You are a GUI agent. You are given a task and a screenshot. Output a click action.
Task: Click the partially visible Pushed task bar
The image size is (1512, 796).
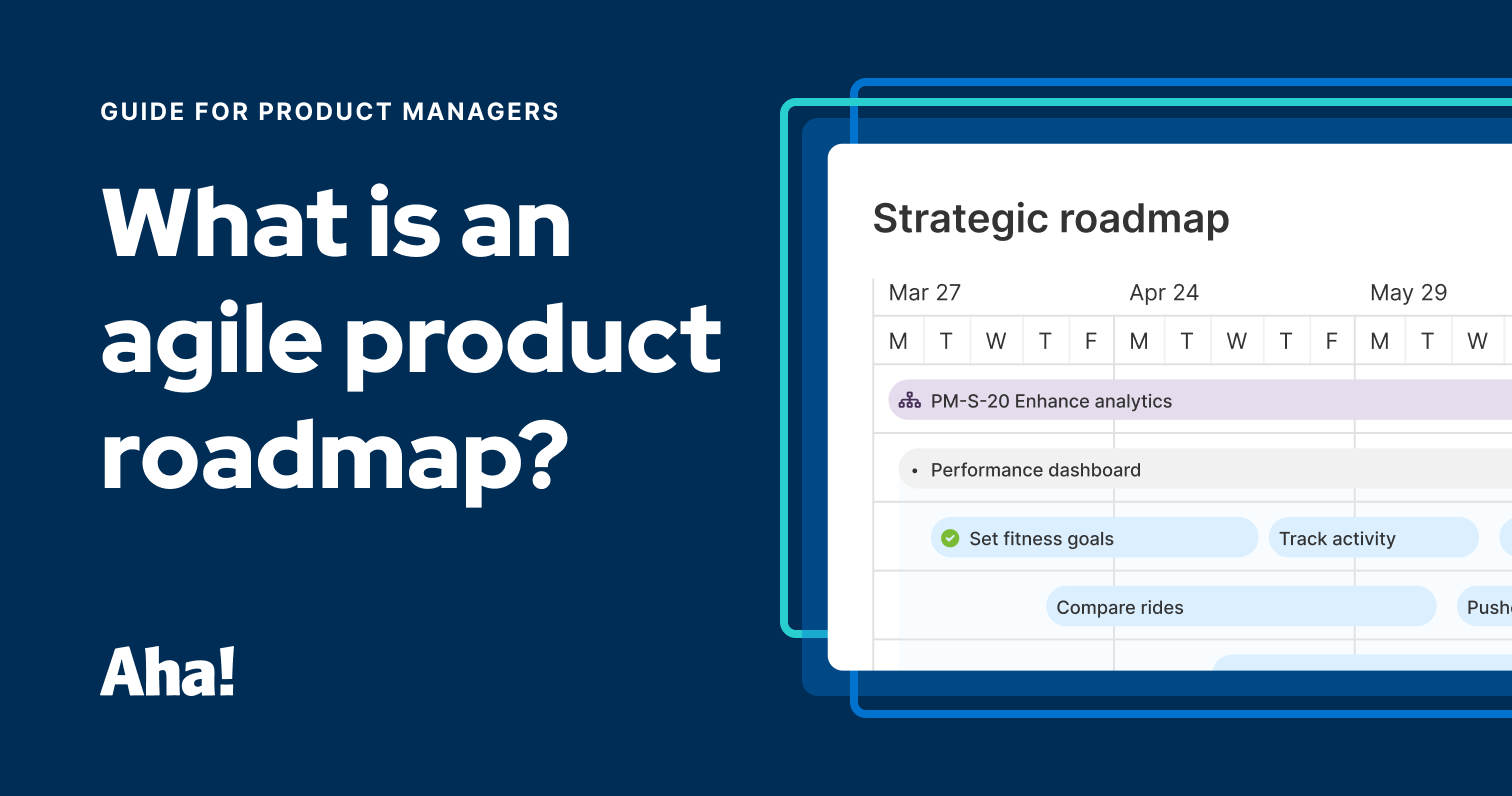1487,607
